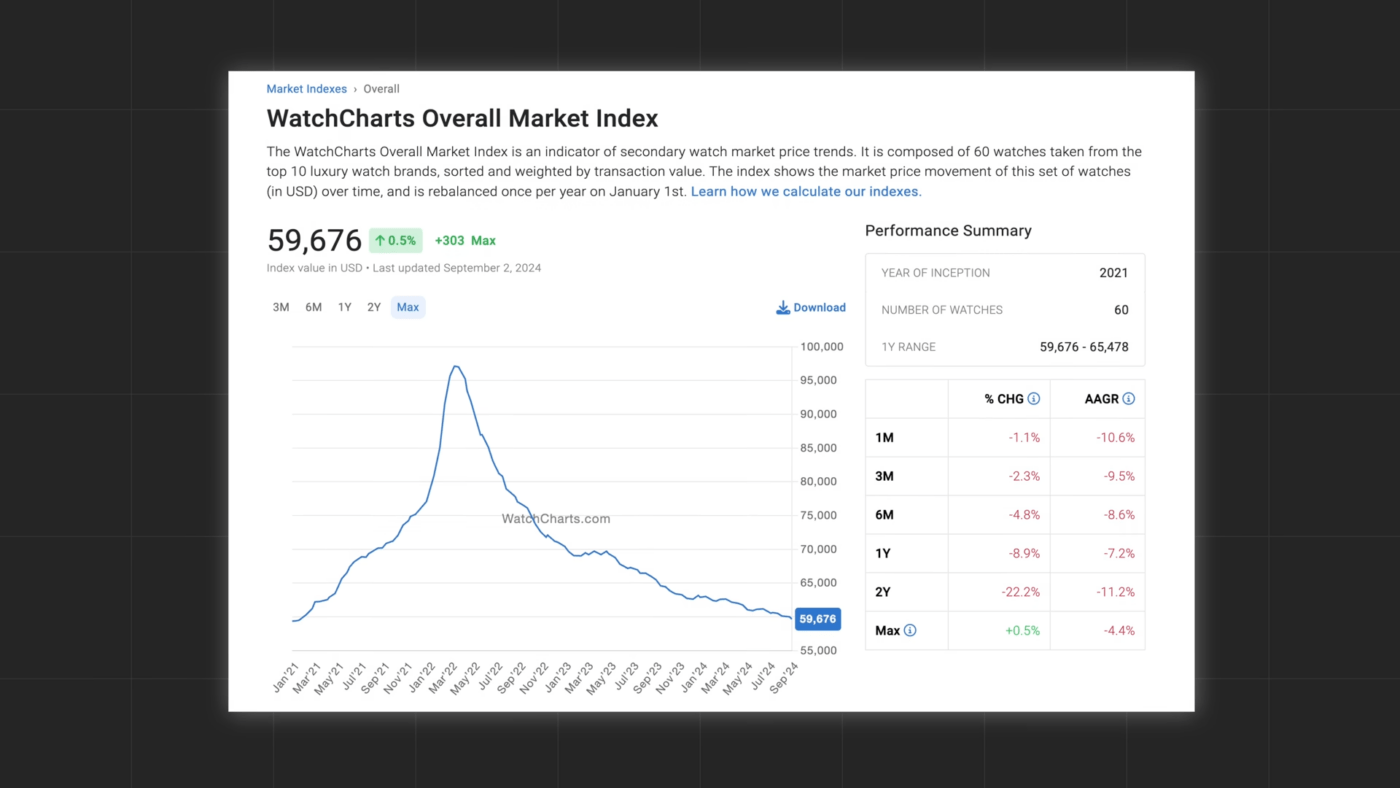1400x788 pixels.
Task: Click the '59,676 - 65,478' range value
Action: [1084, 347]
